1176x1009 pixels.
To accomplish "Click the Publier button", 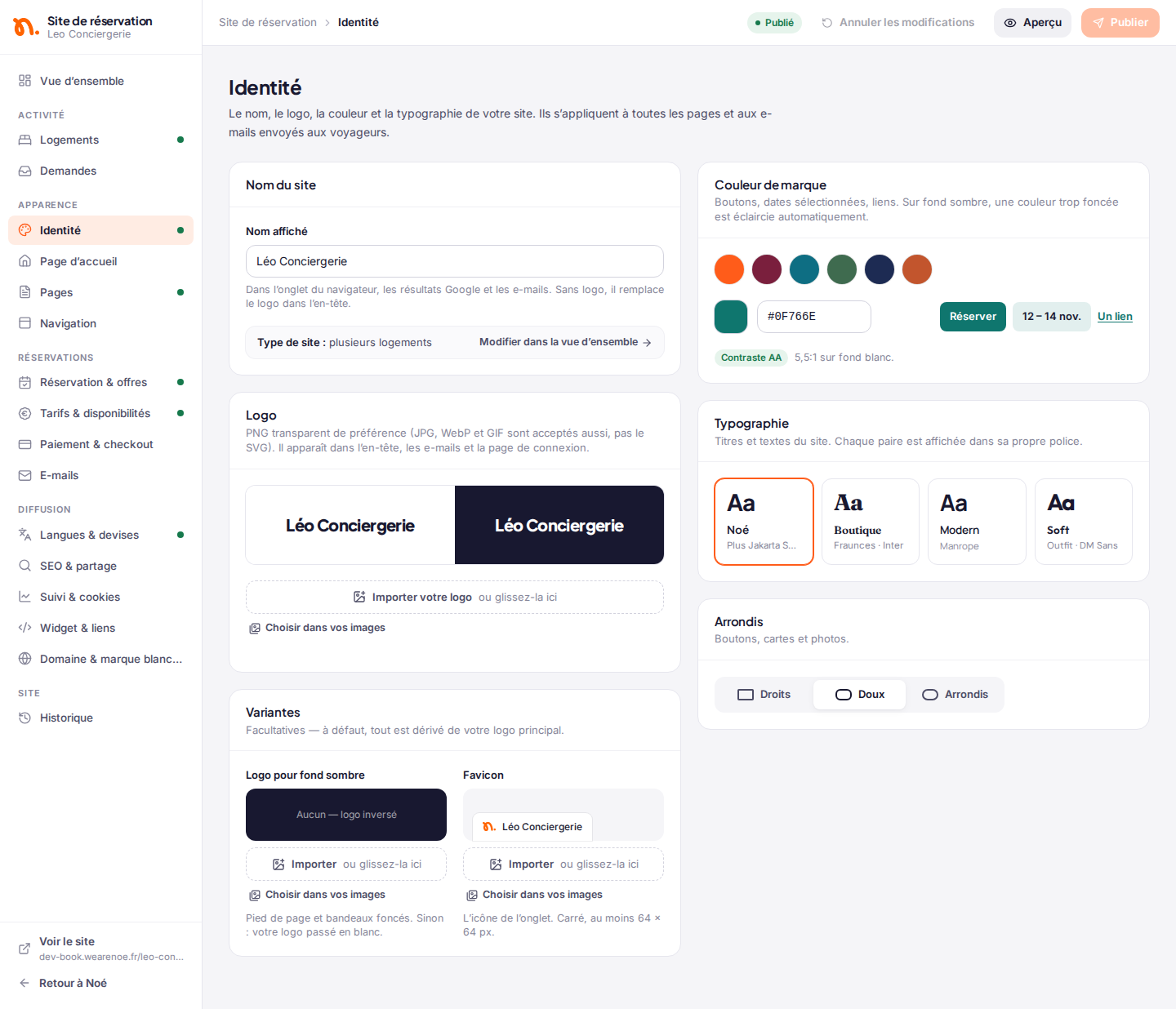I will click(1120, 23).
